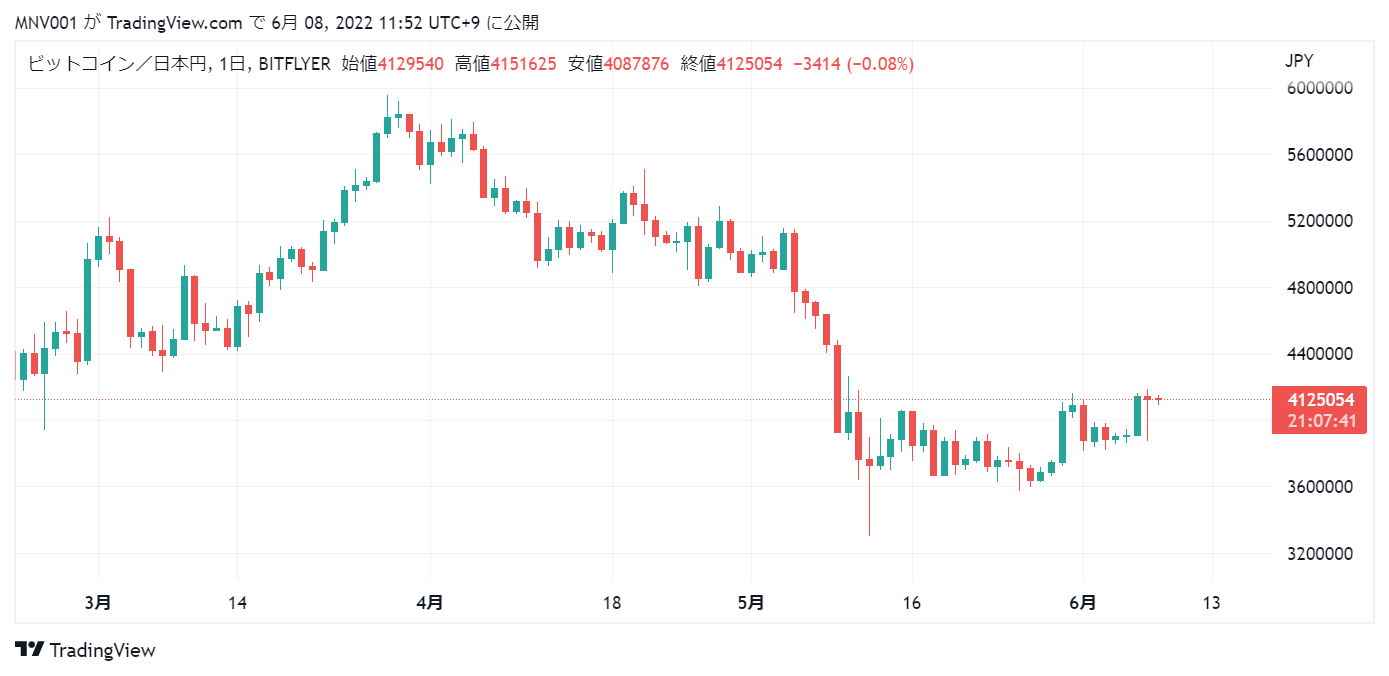Click the 6月 date axis label
Image resolution: width=1389 pixels, height=676 pixels.
(1083, 602)
